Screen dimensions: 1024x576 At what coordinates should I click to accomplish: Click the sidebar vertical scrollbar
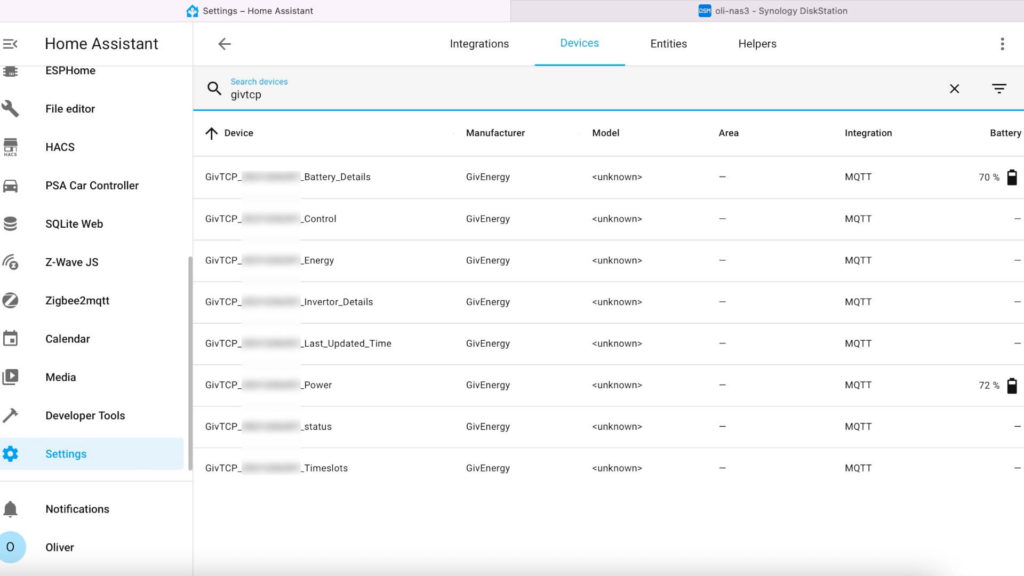[190, 362]
